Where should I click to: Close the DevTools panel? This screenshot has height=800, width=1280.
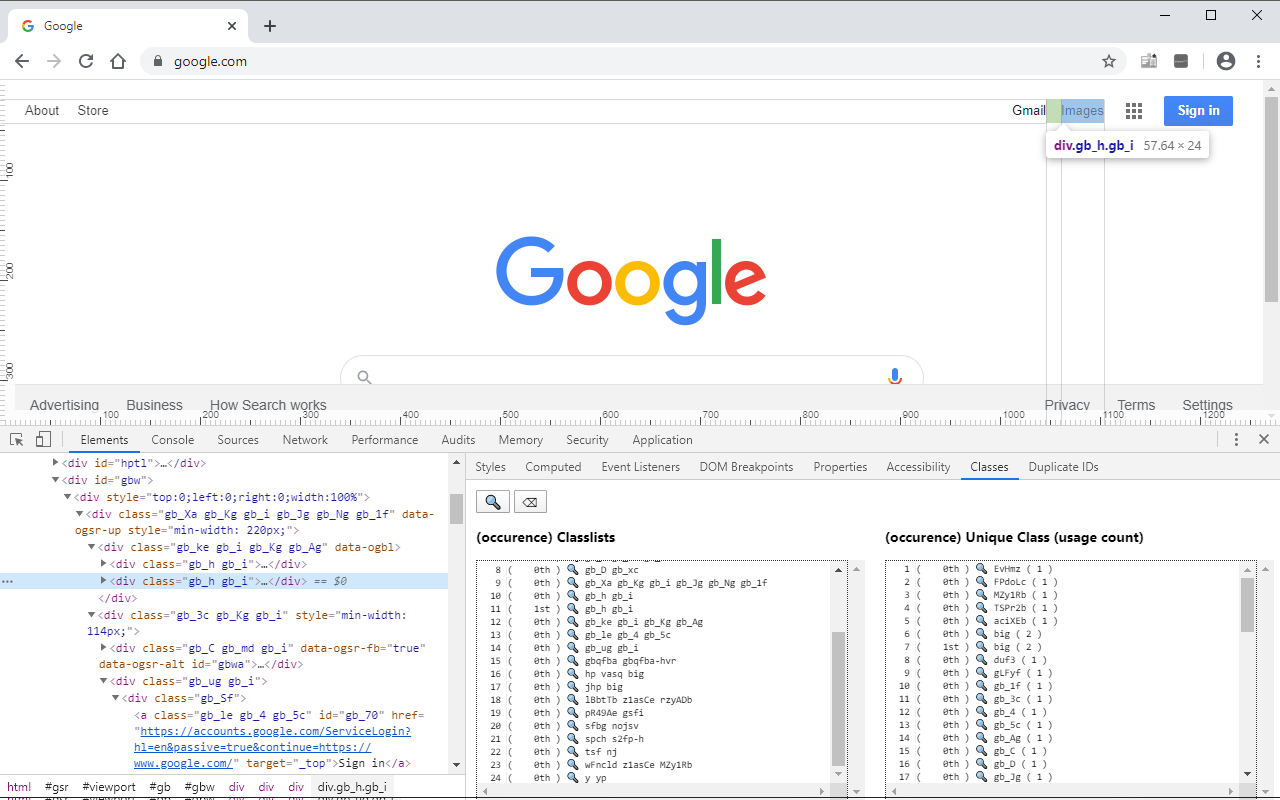pos(1264,440)
